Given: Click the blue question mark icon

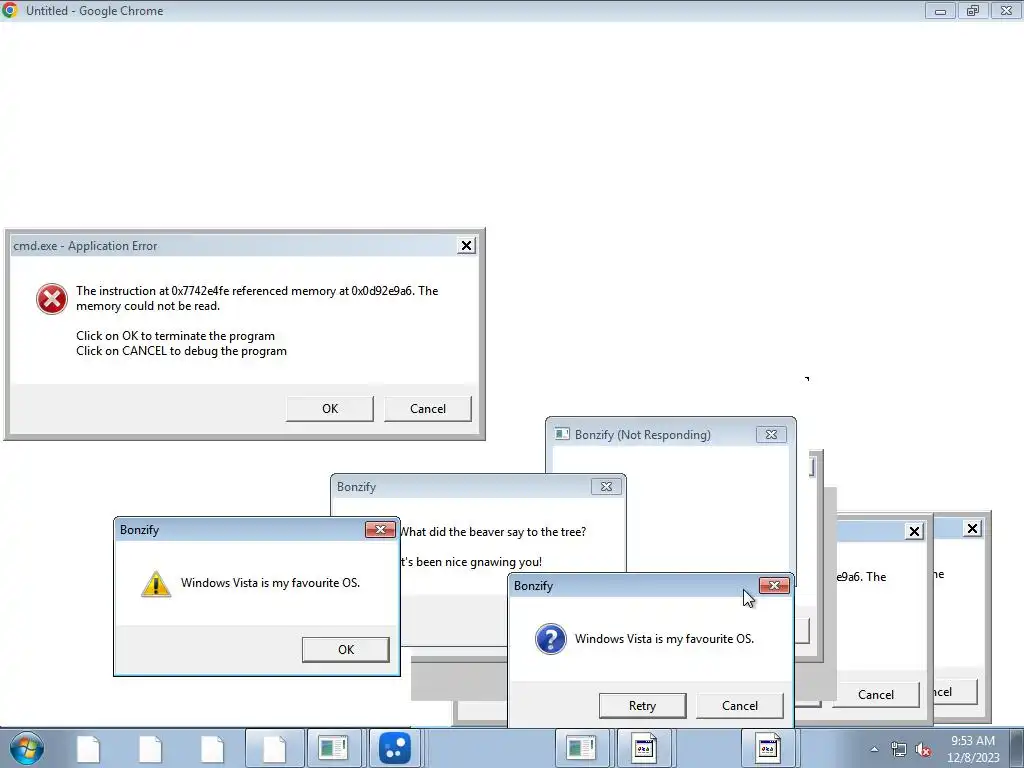Looking at the screenshot, I should click(551, 639).
